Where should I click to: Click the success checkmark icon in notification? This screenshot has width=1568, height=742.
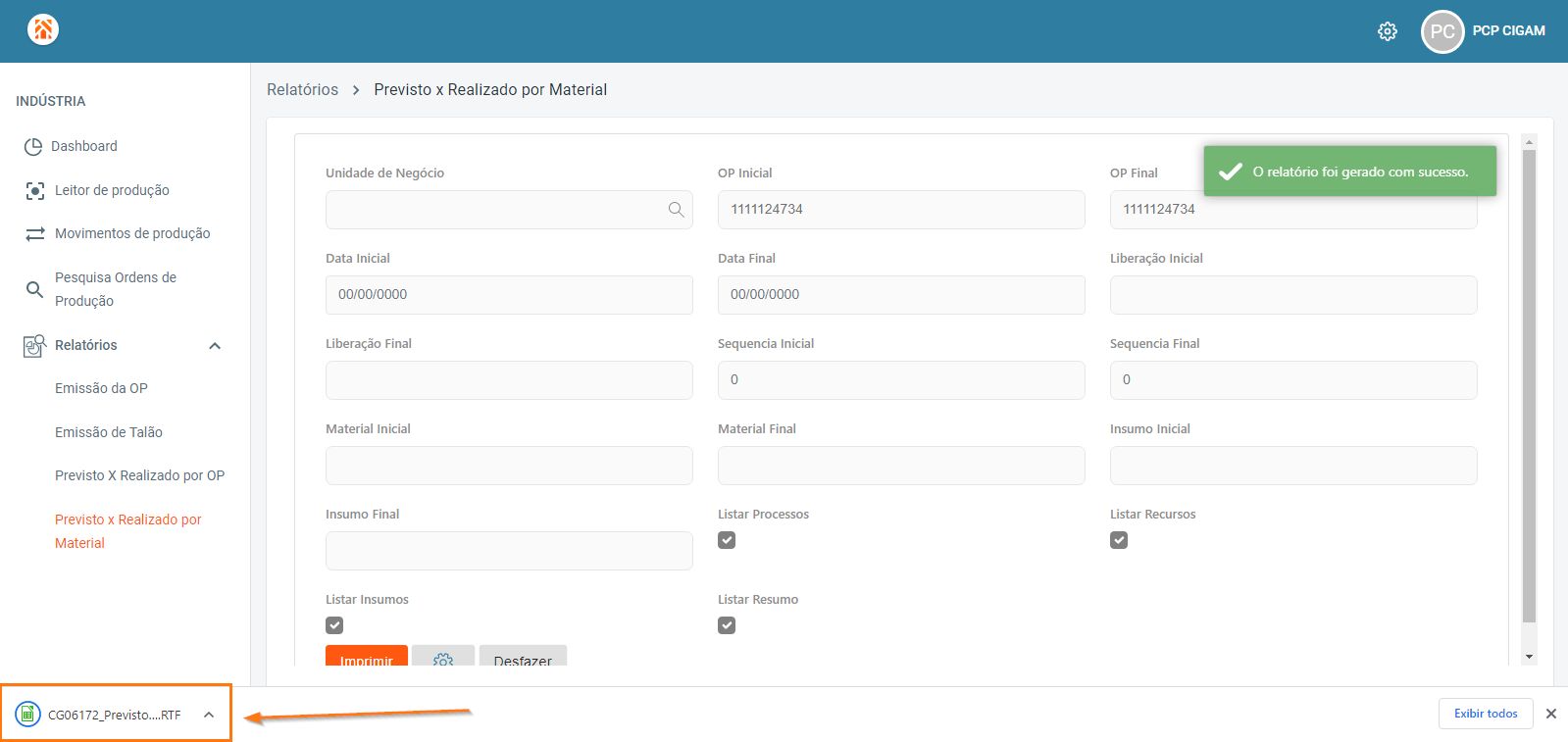point(1231,172)
